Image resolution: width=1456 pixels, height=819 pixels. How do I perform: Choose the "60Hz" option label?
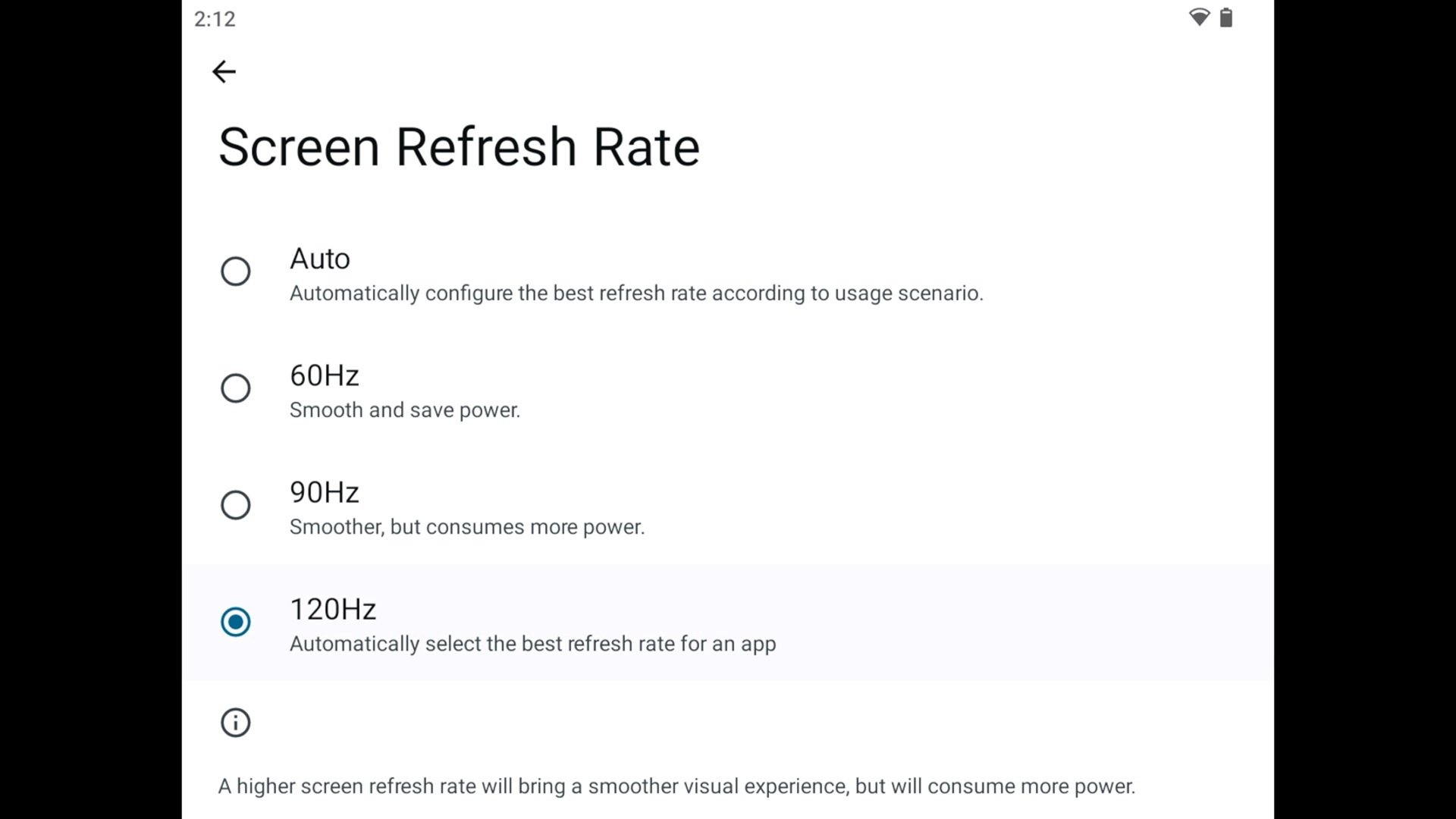coord(324,375)
